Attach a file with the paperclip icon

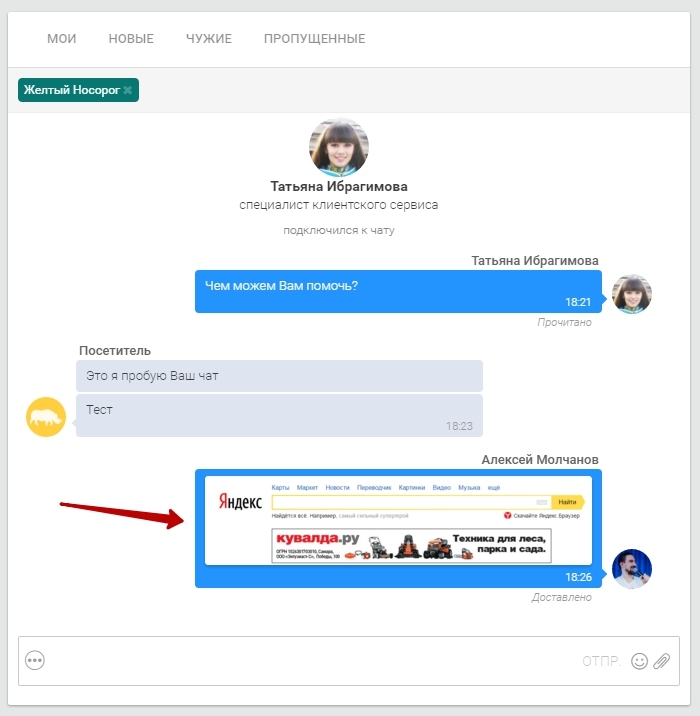662,661
